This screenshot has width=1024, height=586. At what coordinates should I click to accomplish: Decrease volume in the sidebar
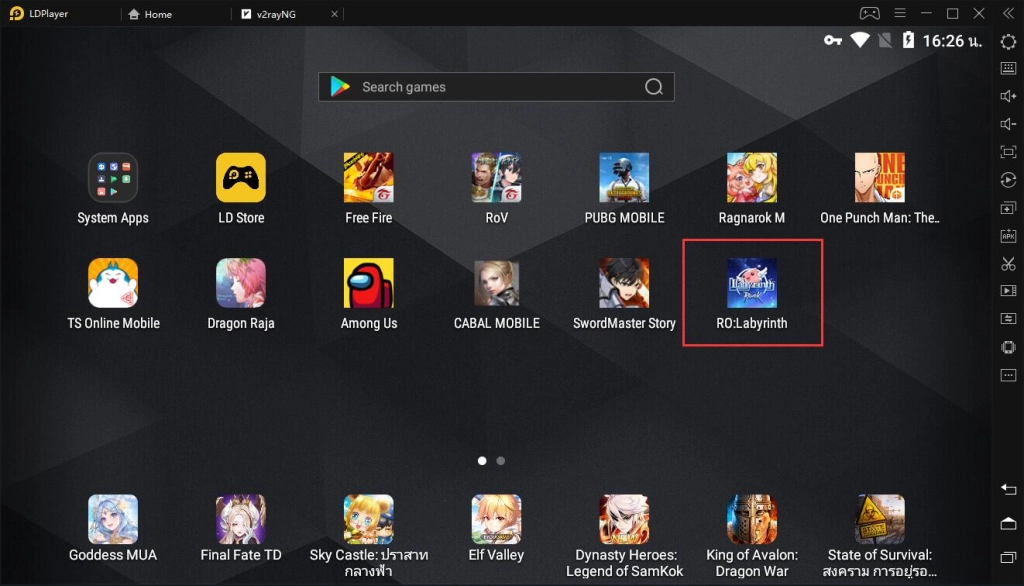[x=1008, y=124]
